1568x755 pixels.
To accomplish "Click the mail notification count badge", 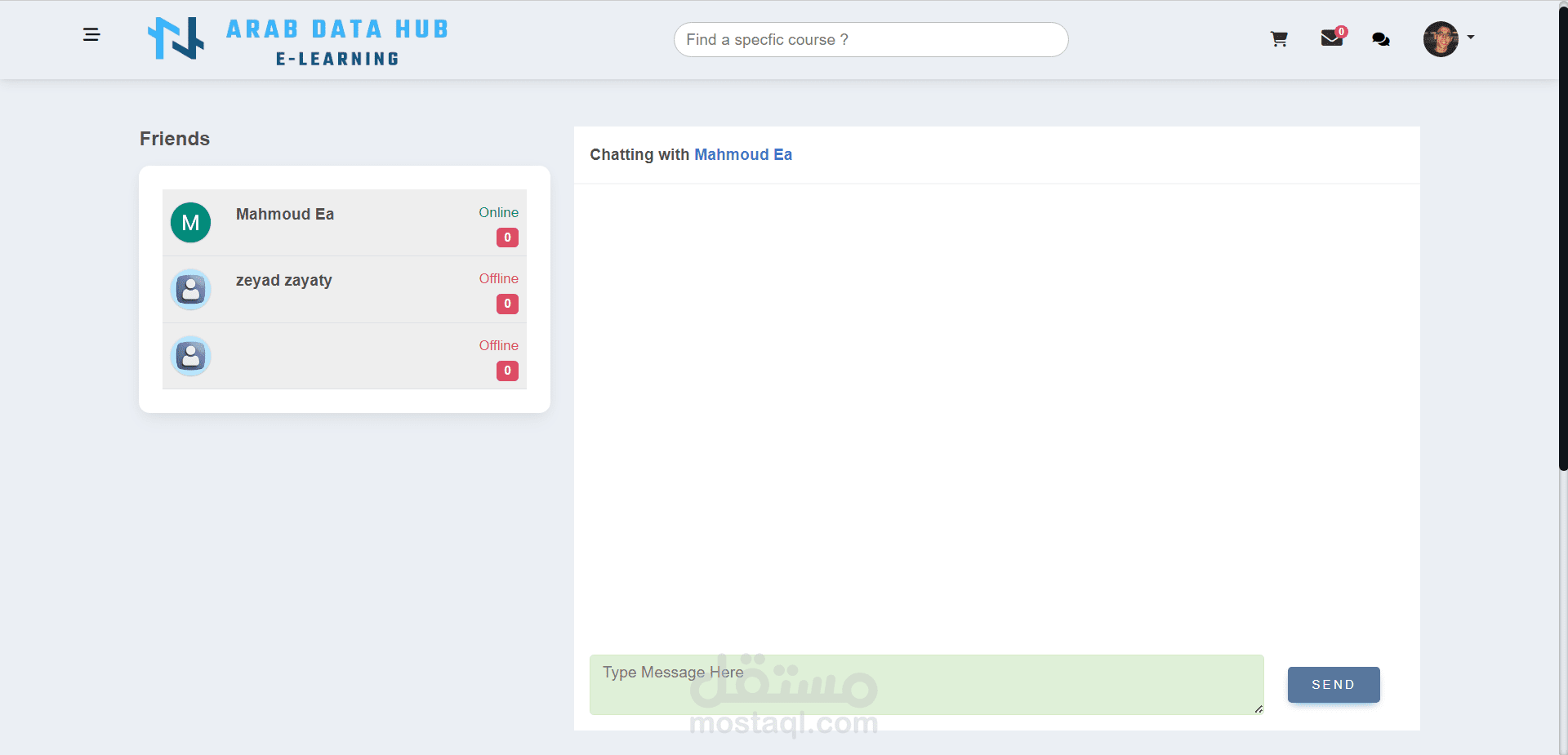I will [x=1341, y=32].
